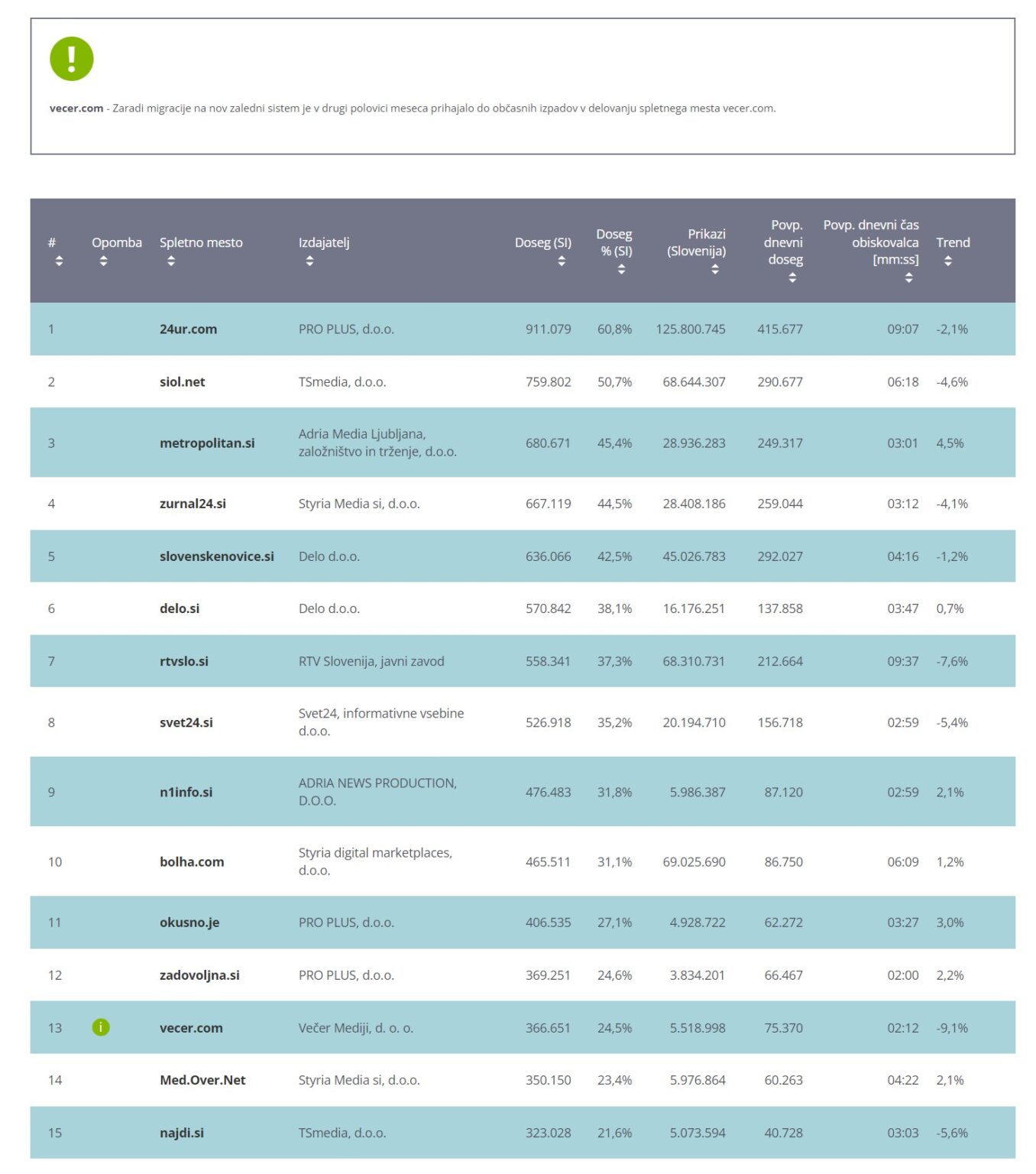
Task: Open the siol.net site link
Action: point(182,382)
